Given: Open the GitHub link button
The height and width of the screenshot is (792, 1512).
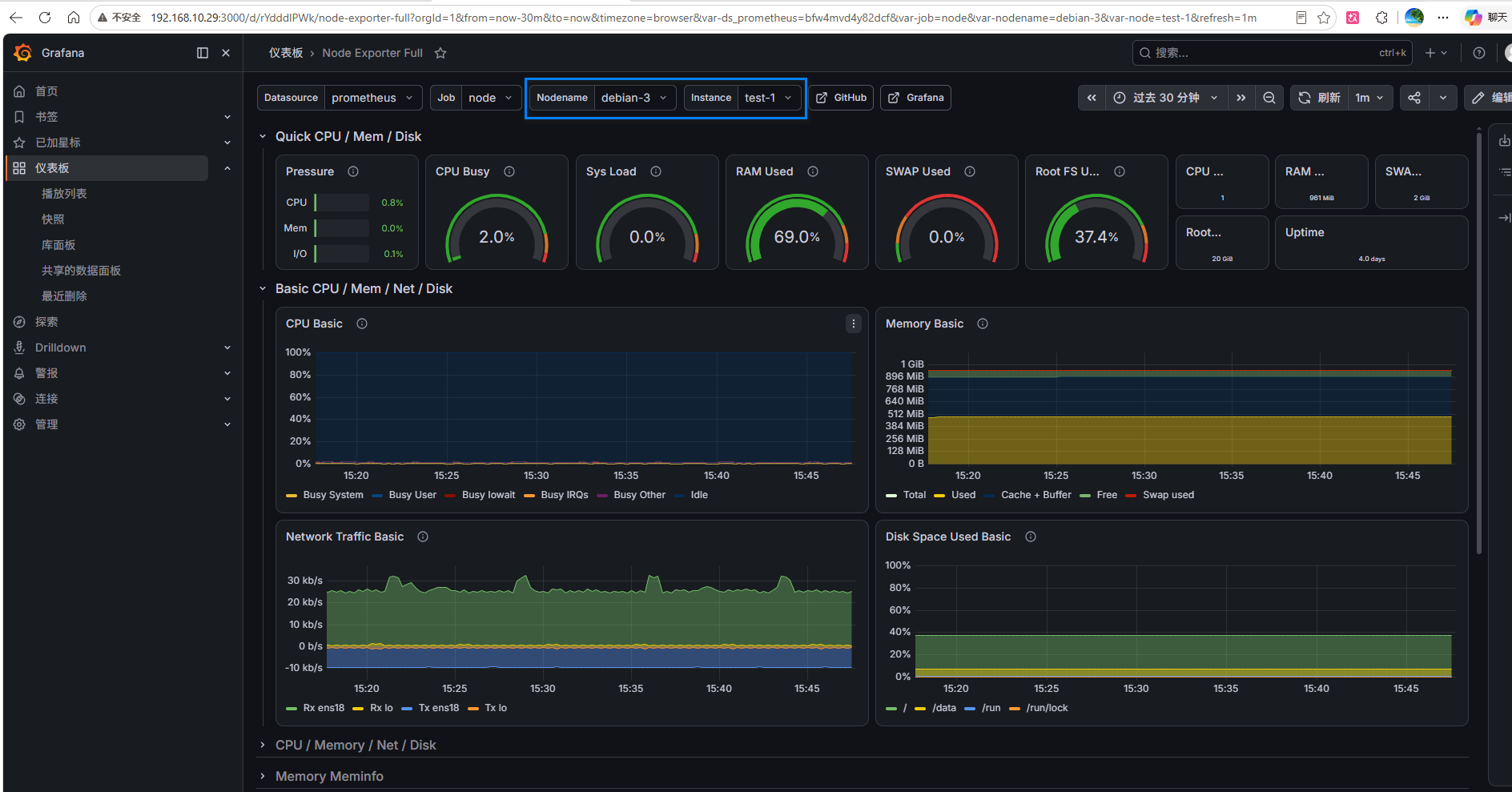Looking at the screenshot, I should [x=841, y=98].
